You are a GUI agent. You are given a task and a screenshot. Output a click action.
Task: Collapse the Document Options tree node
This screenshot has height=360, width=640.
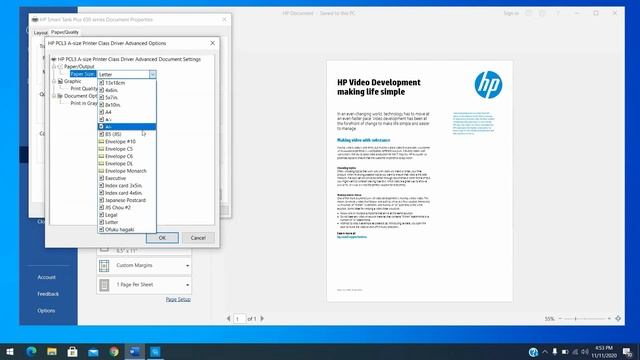54,96
